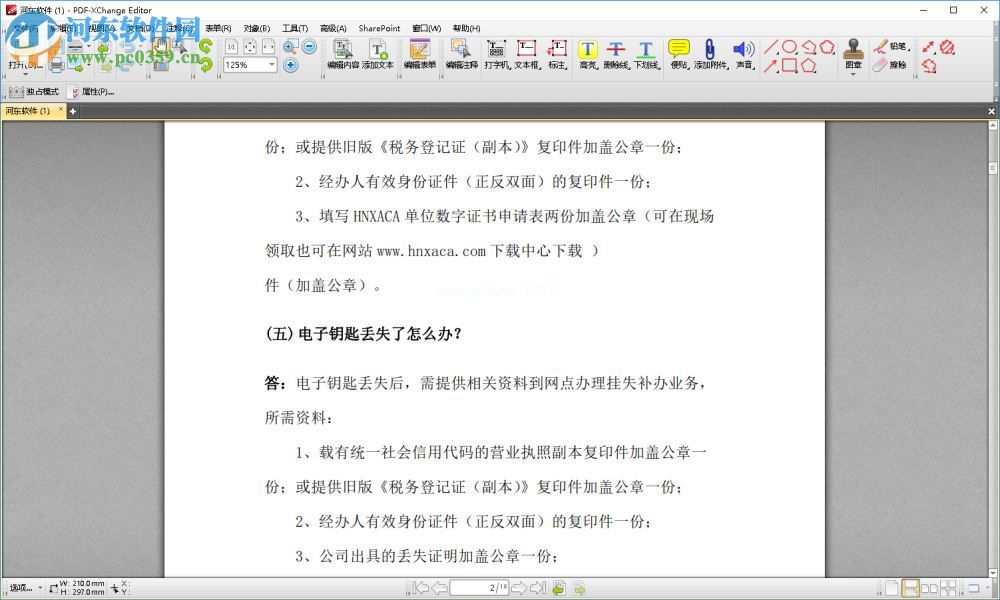Go to previous page
1000x600 pixels.
(439, 587)
